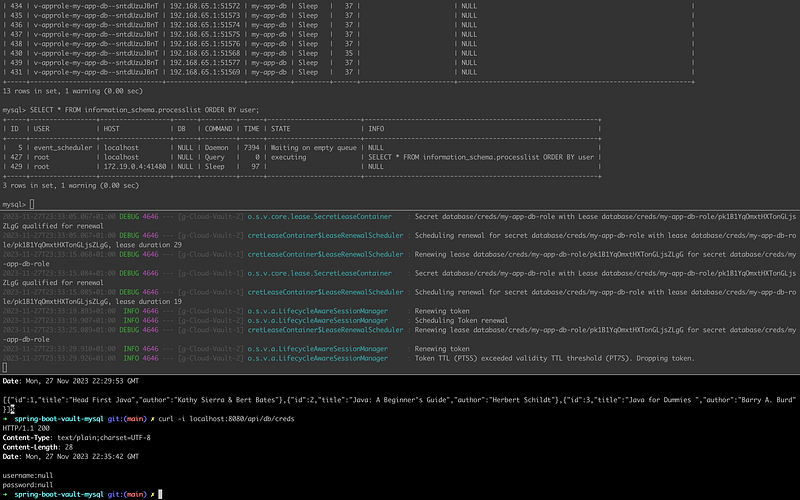This screenshot has height=500, width=800.
Task: Click the 'HTTP/1.1 200' status line
Action: coord(26,428)
